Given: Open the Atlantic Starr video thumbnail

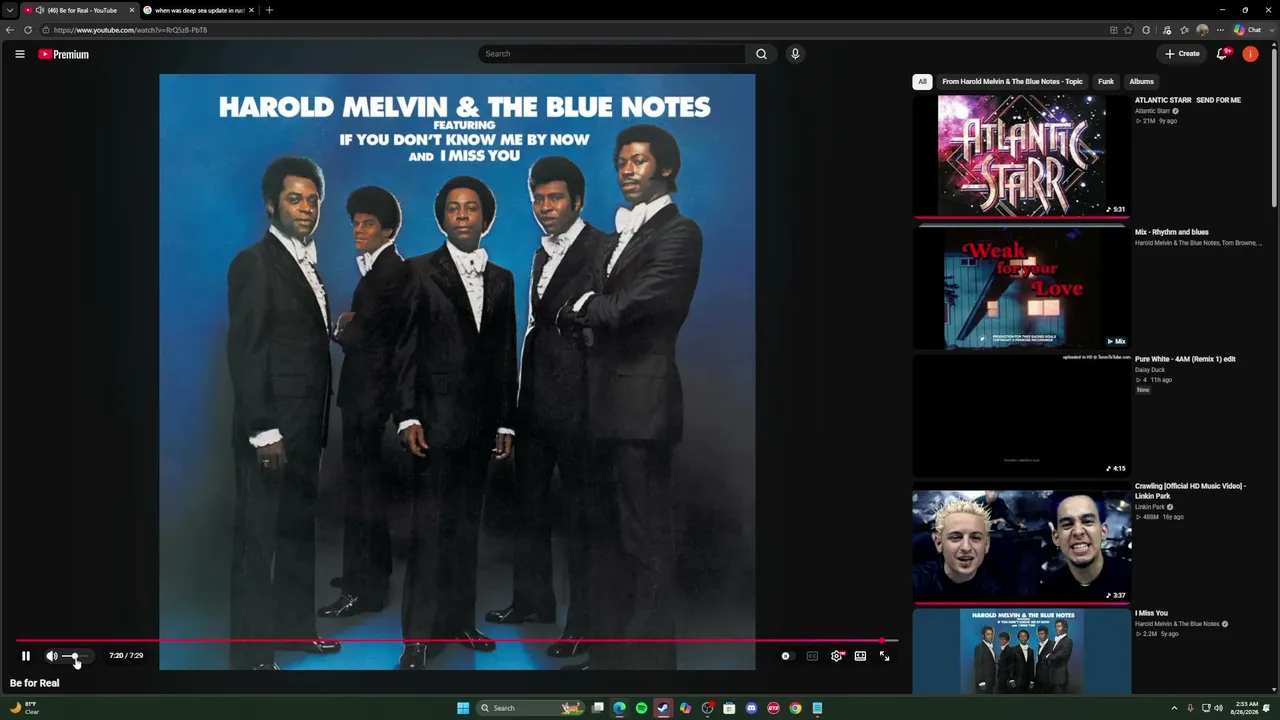Looking at the screenshot, I should click(x=1021, y=156).
